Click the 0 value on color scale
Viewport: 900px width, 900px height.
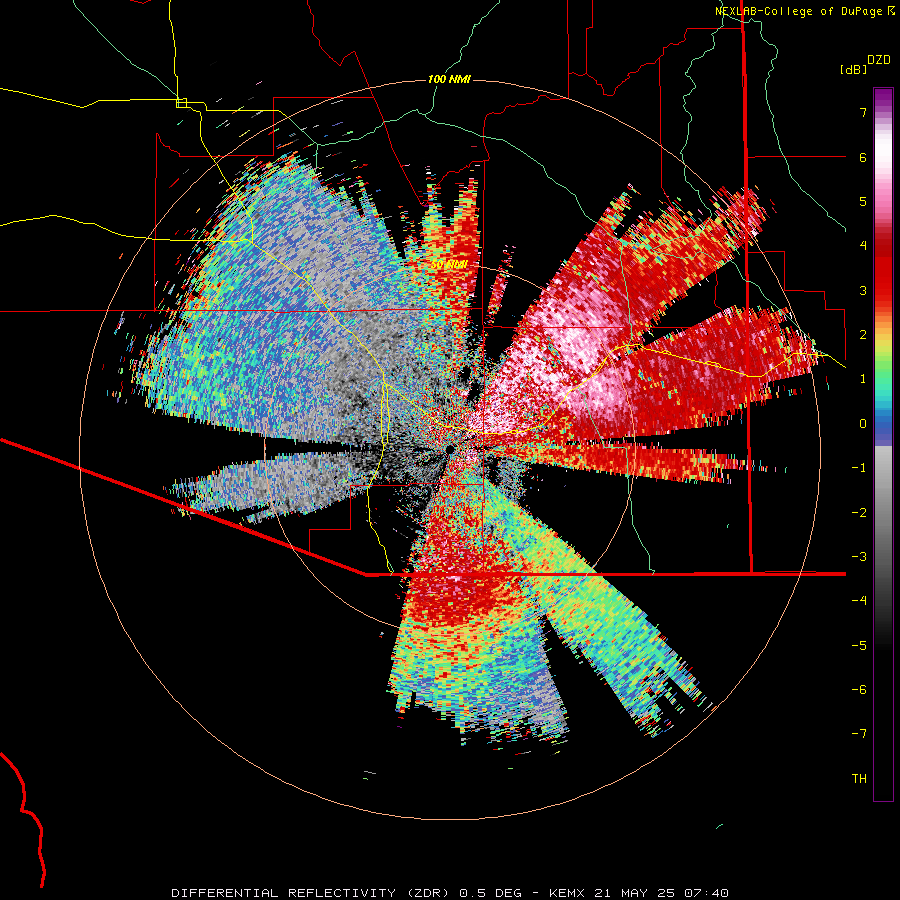tap(863, 423)
